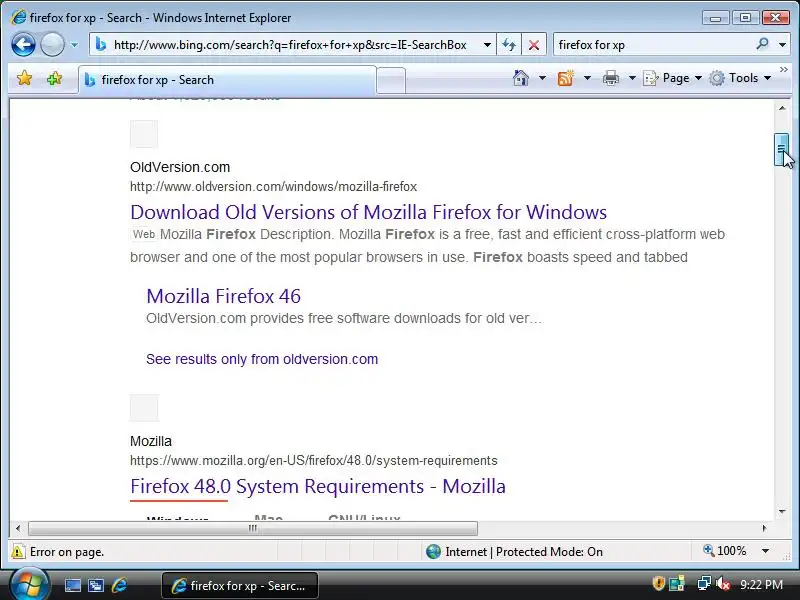Go back with the blue Back arrow

point(23,45)
